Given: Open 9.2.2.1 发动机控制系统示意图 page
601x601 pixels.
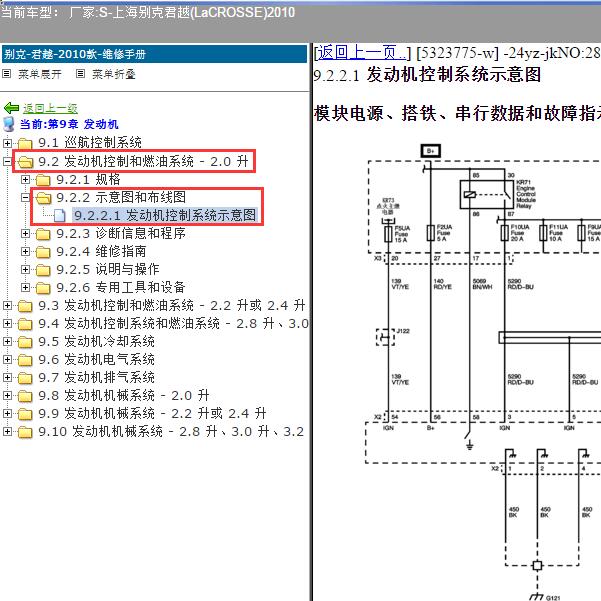Looking at the screenshot, I should (x=165, y=215).
